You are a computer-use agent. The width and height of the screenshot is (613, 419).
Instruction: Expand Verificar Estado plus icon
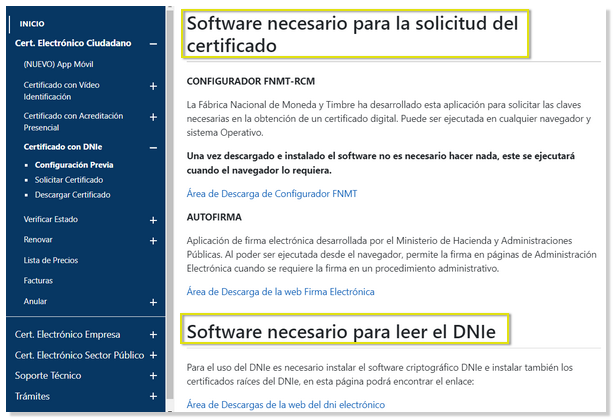click(x=153, y=220)
